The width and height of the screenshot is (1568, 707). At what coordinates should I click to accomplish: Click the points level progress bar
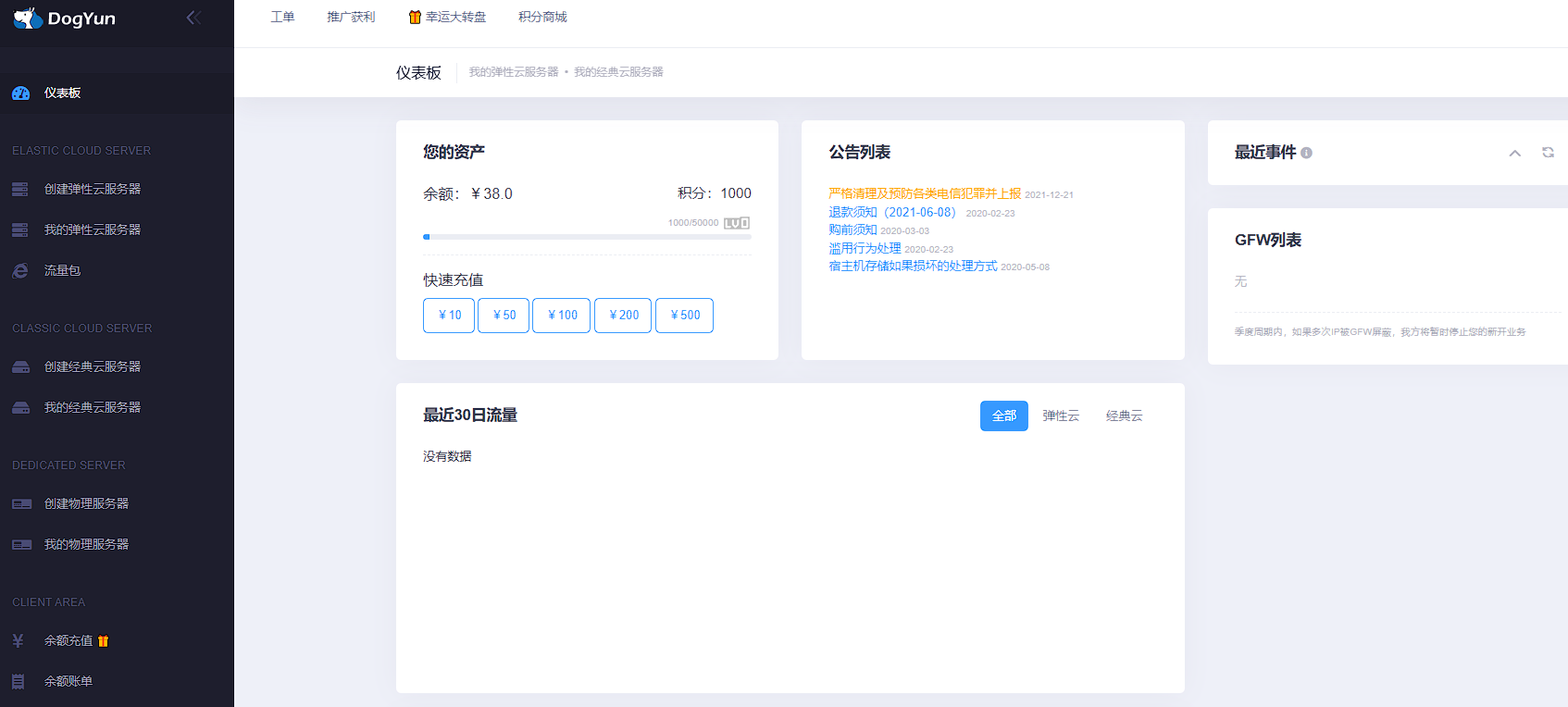587,237
